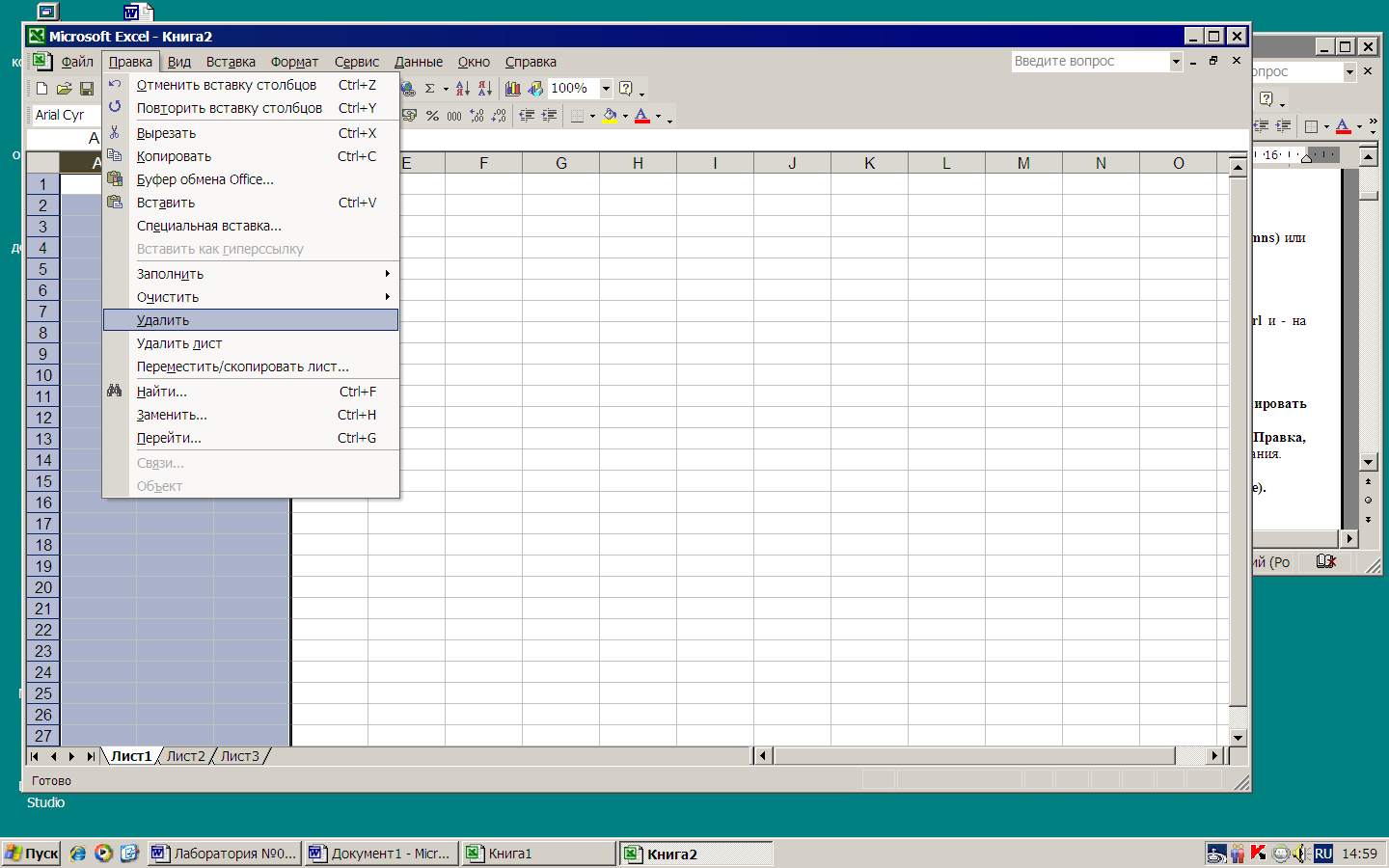
Task: Open the Excel 'Введите вопрос' box dropdown arrow
Action: (x=1176, y=61)
